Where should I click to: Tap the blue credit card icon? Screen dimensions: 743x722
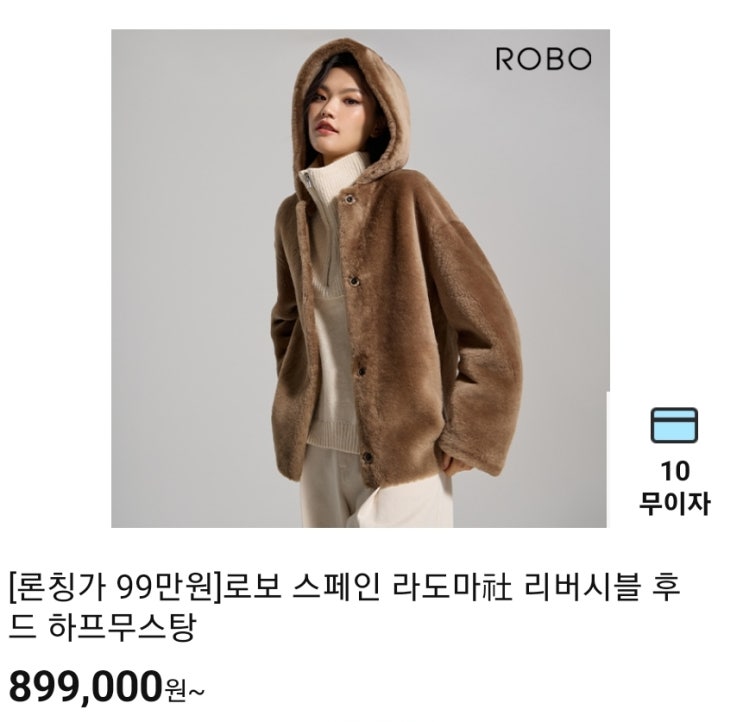(674, 425)
